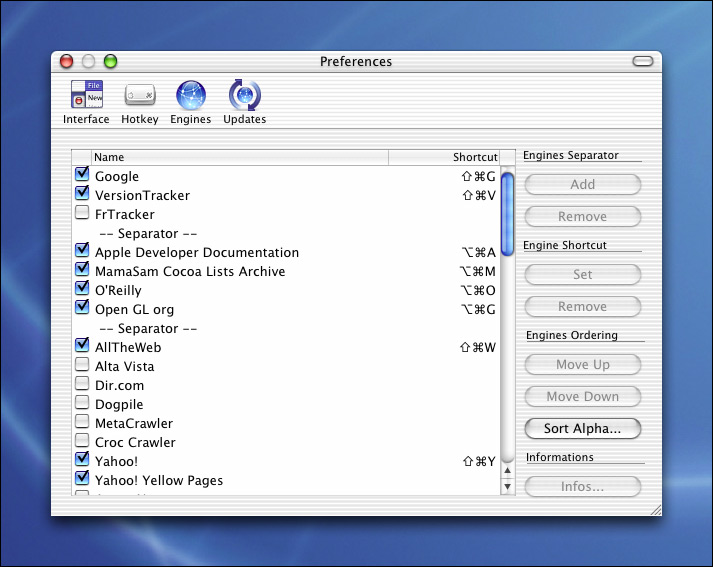The width and height of the screenshot is (713, 567).
Task: Close the Preferences window
Action: point(66,61)
